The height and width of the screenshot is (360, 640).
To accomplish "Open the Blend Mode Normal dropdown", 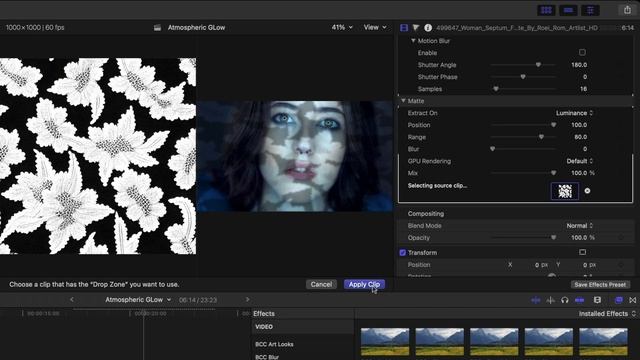I will click(x=580, y=226).
